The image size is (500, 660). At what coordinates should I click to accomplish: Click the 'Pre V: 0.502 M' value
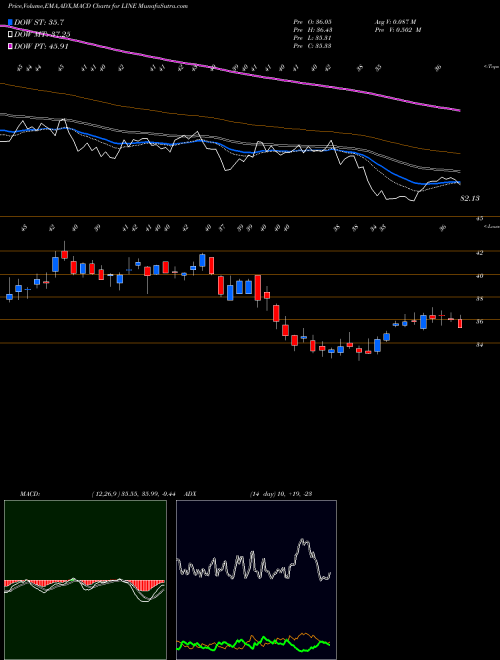[398, 30]
